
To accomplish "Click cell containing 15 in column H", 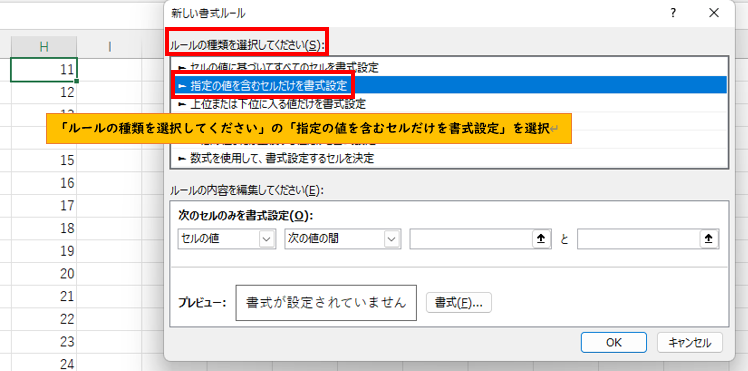I will (44, 160).
